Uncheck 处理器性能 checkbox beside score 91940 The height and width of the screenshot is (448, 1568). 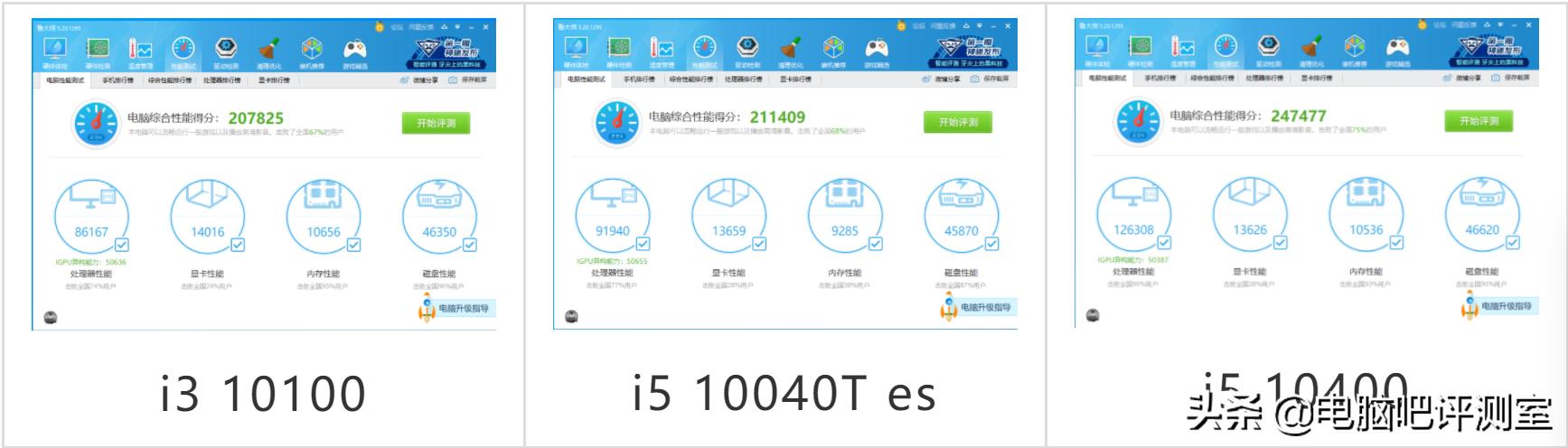(x=643, y=244)
